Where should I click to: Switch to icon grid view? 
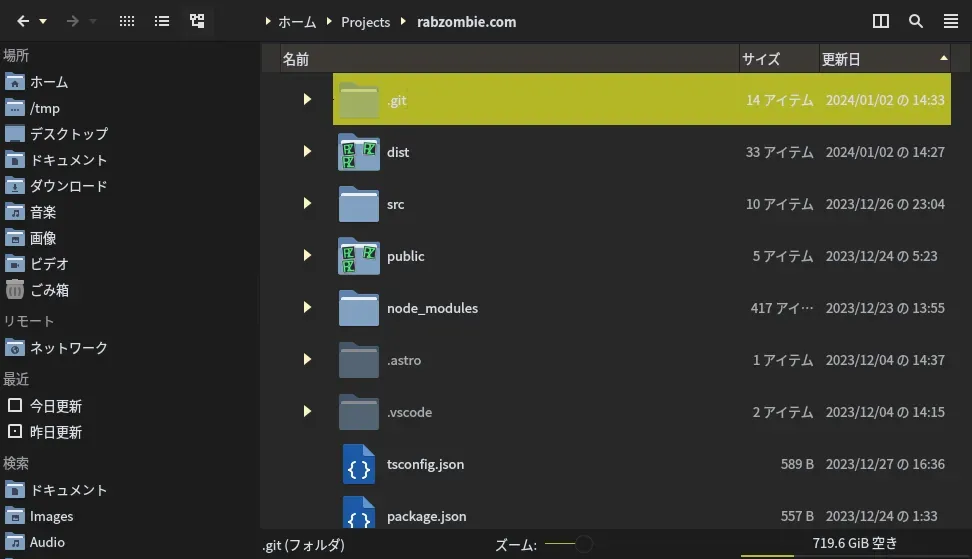coord(127,21)
